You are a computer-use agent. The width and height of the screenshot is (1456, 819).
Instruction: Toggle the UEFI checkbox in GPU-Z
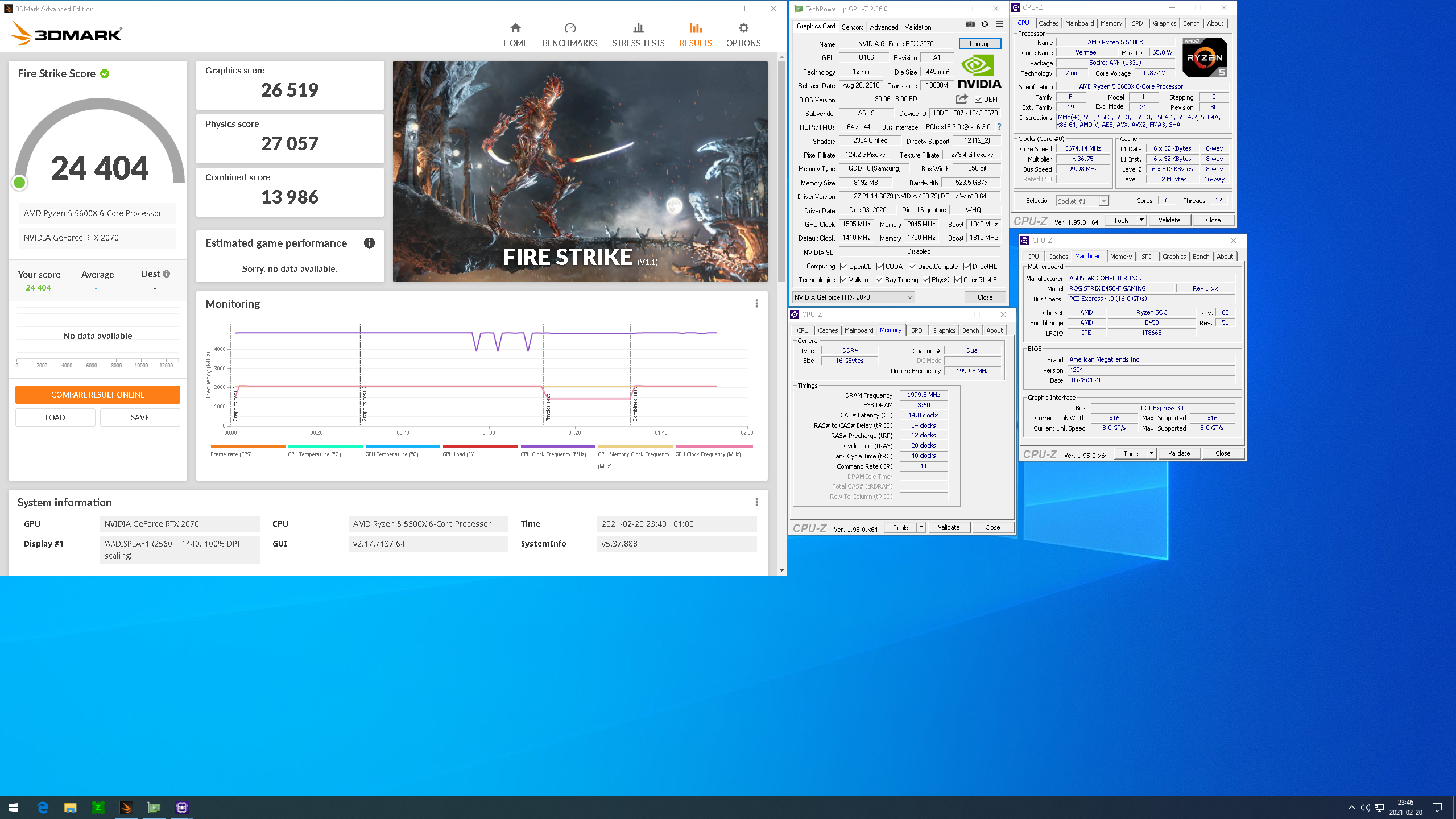(979, 100)
